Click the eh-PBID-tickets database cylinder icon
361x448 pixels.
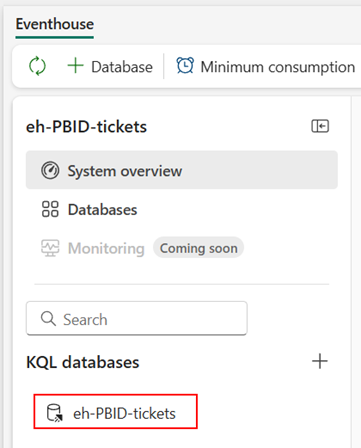point(55,413)
